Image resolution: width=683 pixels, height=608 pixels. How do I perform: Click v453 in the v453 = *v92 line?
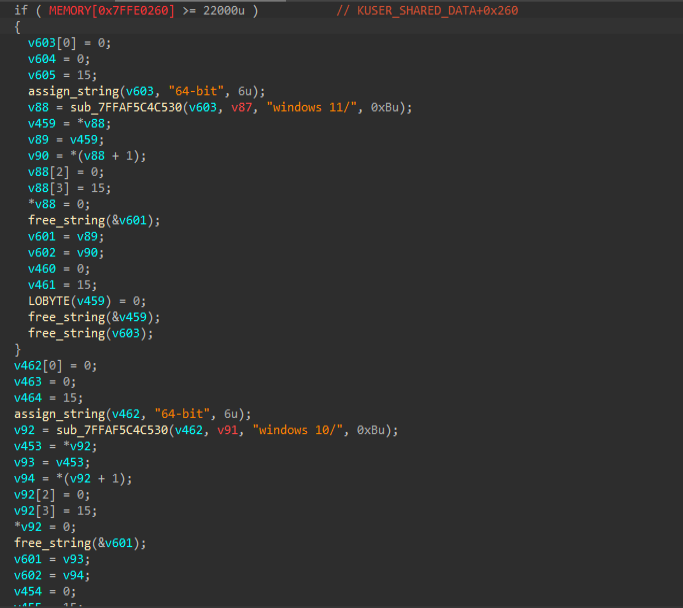point(28,446)
